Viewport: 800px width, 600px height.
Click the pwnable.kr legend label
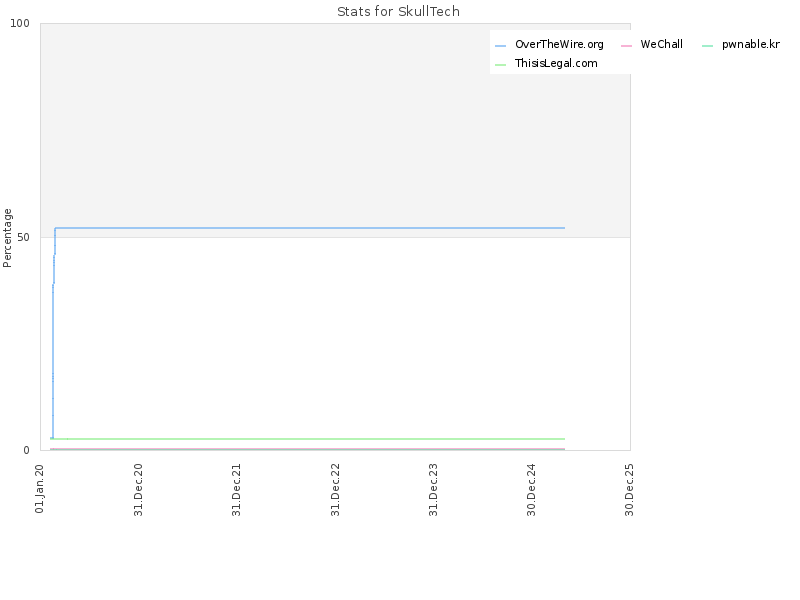point(751,44)
